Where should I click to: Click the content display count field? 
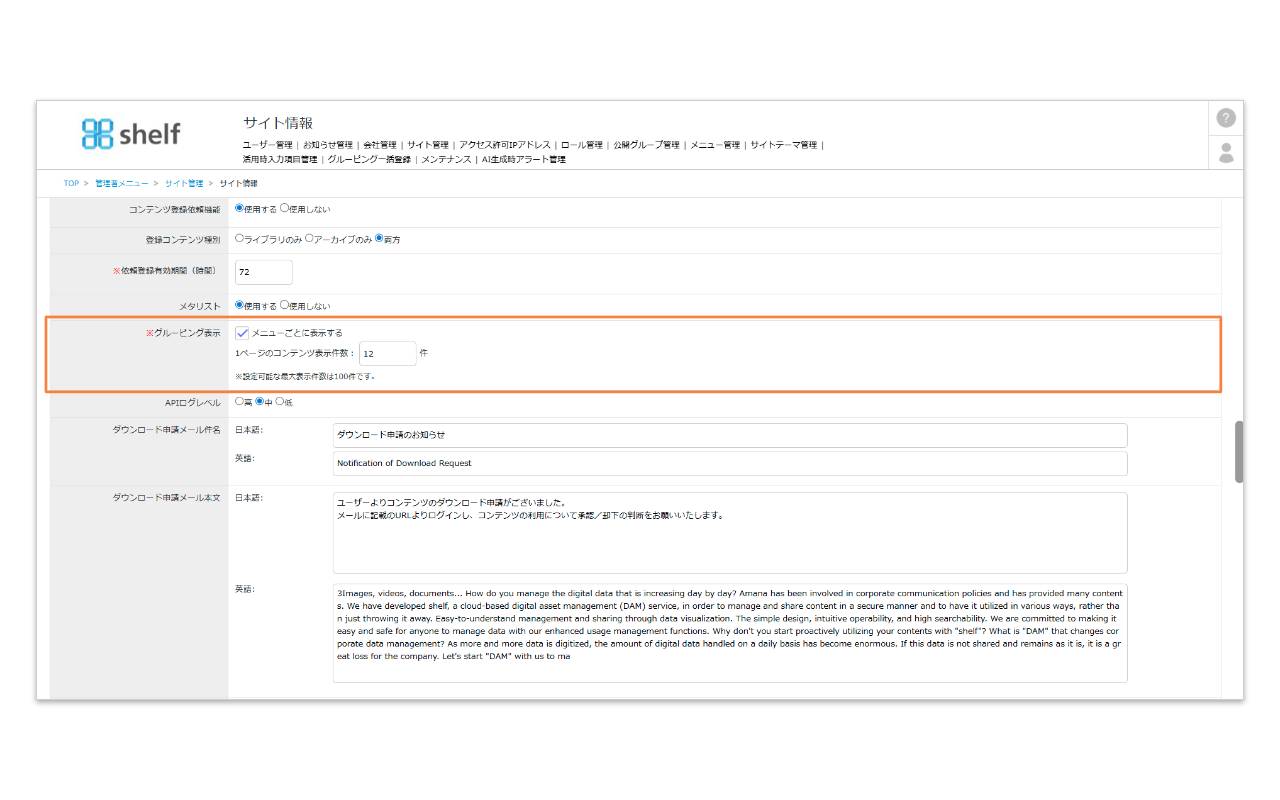(387, 353)
